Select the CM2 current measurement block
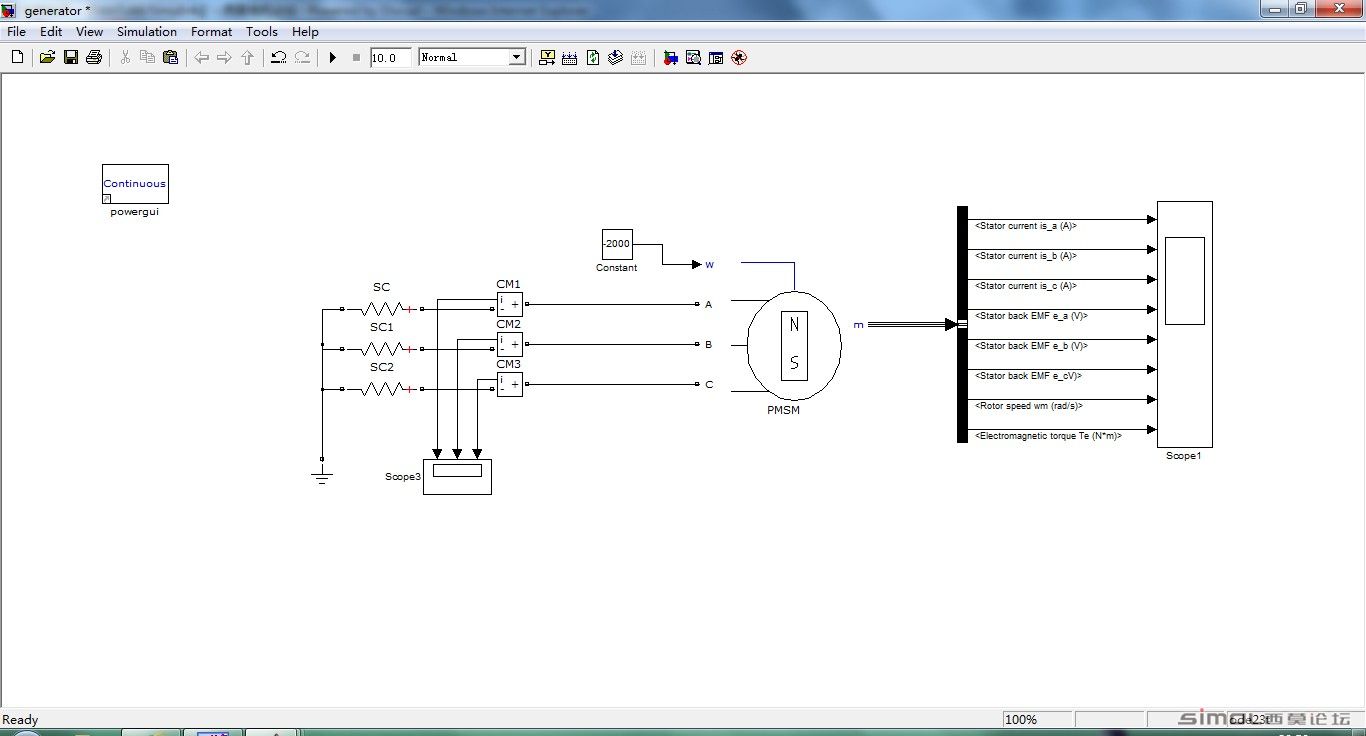The image size is (1366, 736). pyautogui.click(x=509, y=344)
